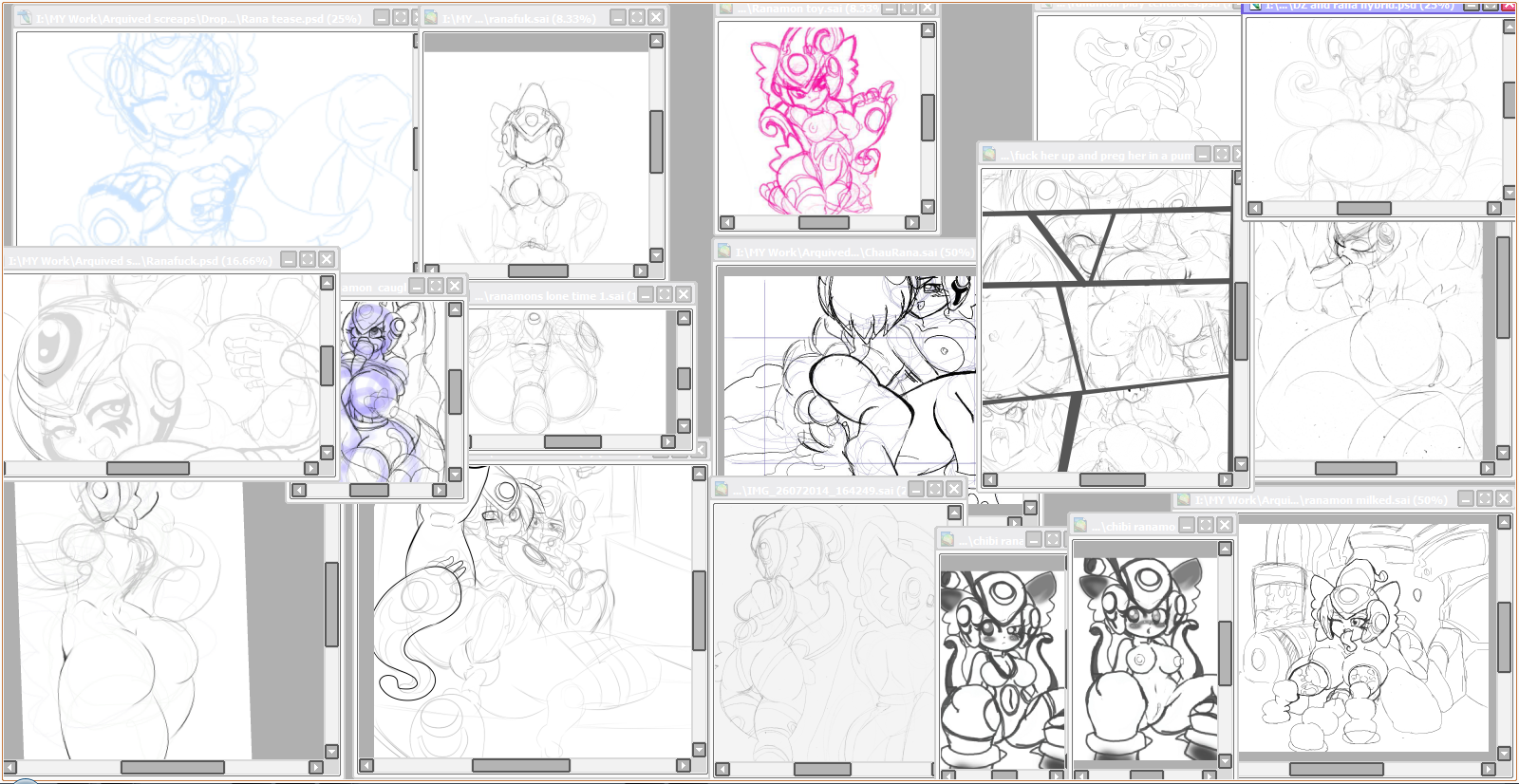Close the ranamons lone time 1.sai window

click(684, 295)
